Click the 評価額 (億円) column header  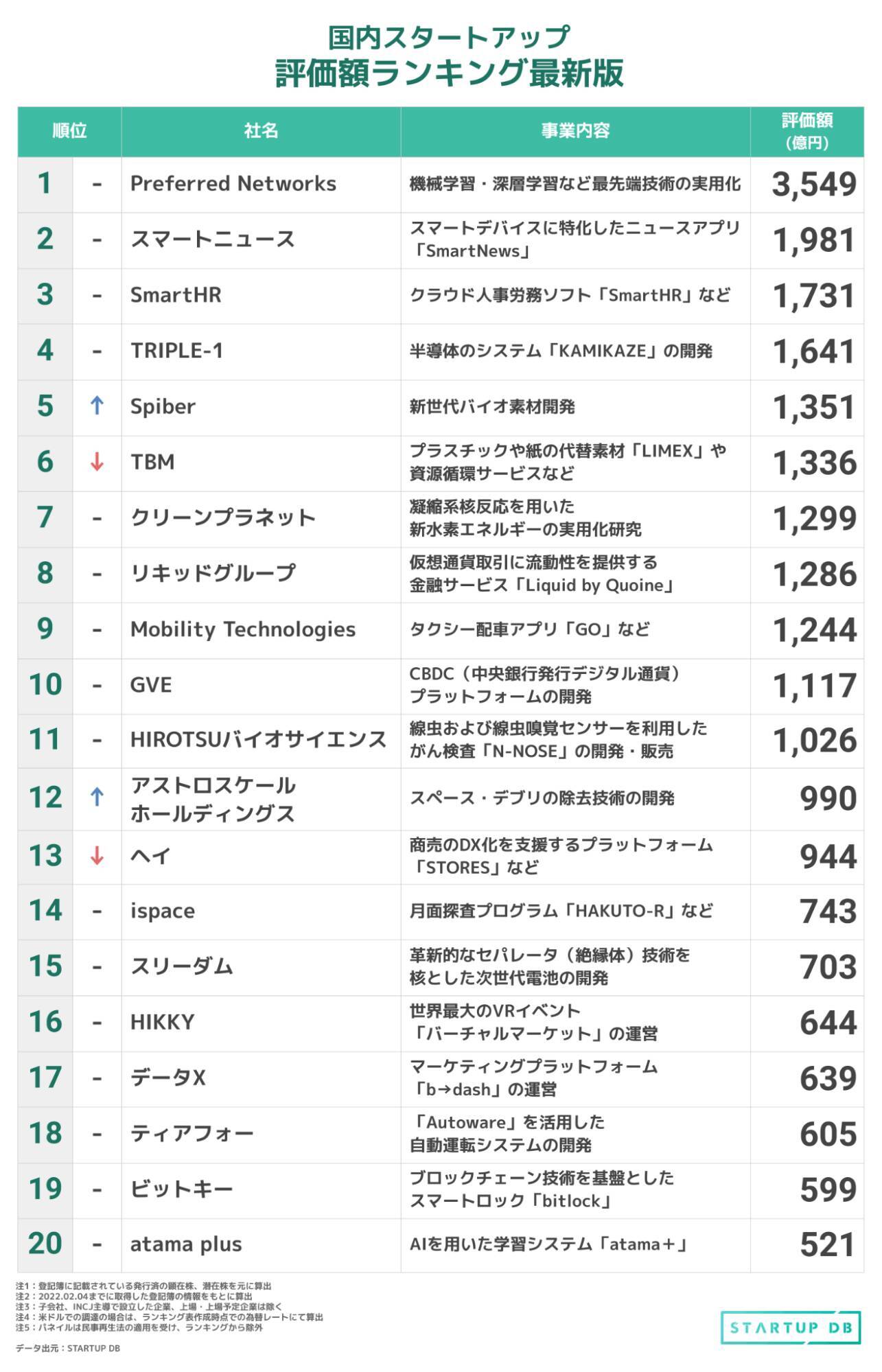(806, 131)
